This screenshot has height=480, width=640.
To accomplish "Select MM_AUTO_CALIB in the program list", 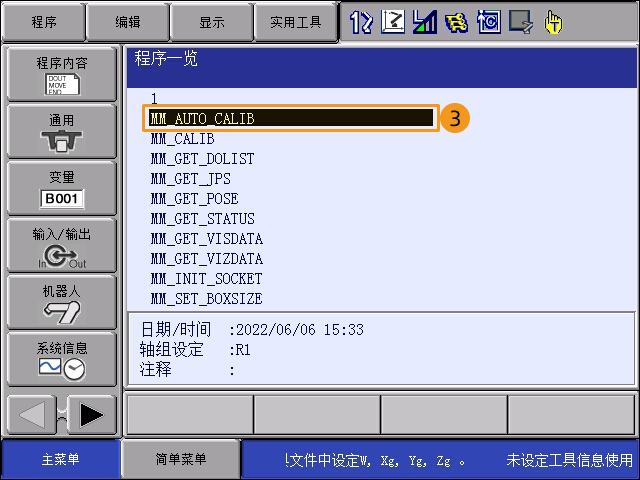I will point(291,118).
